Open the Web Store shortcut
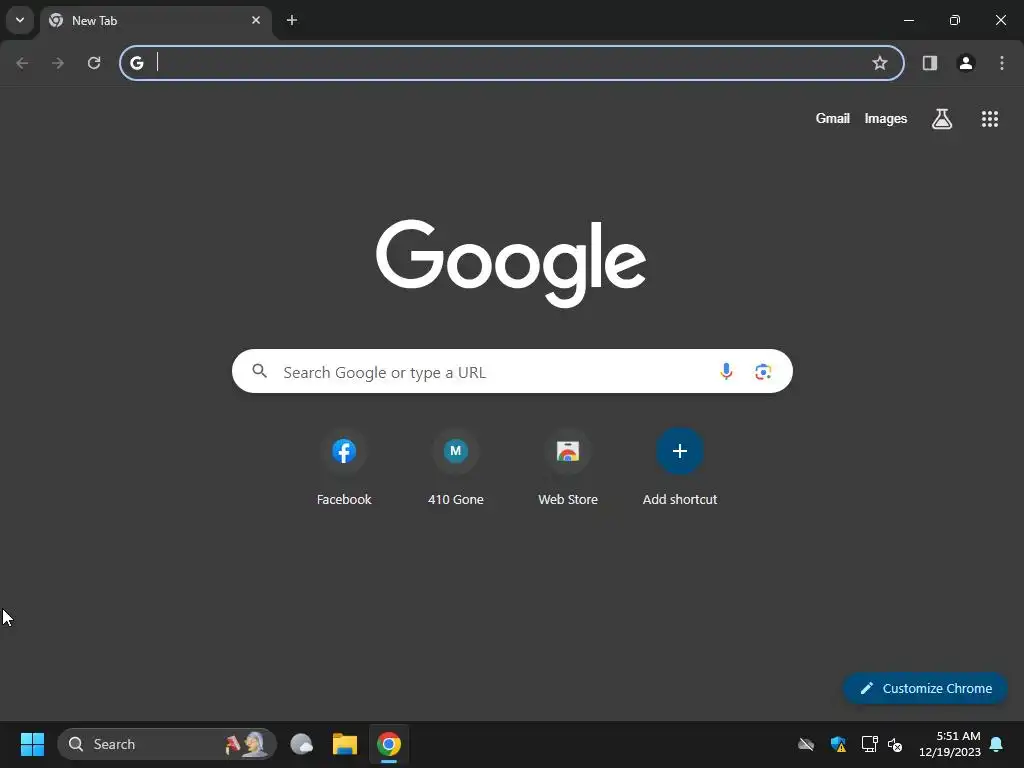This screenshot has height=768, width=1024. click(568, 468)
